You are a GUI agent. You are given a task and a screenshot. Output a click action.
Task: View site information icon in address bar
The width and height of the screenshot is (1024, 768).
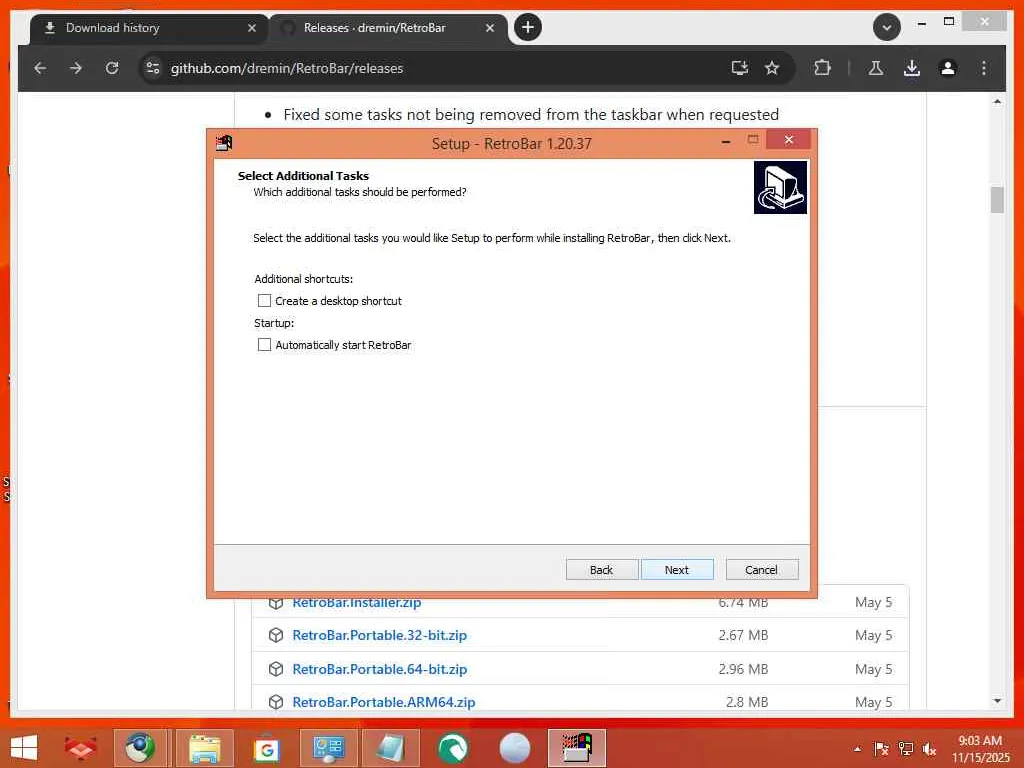(x=153, y=68)
